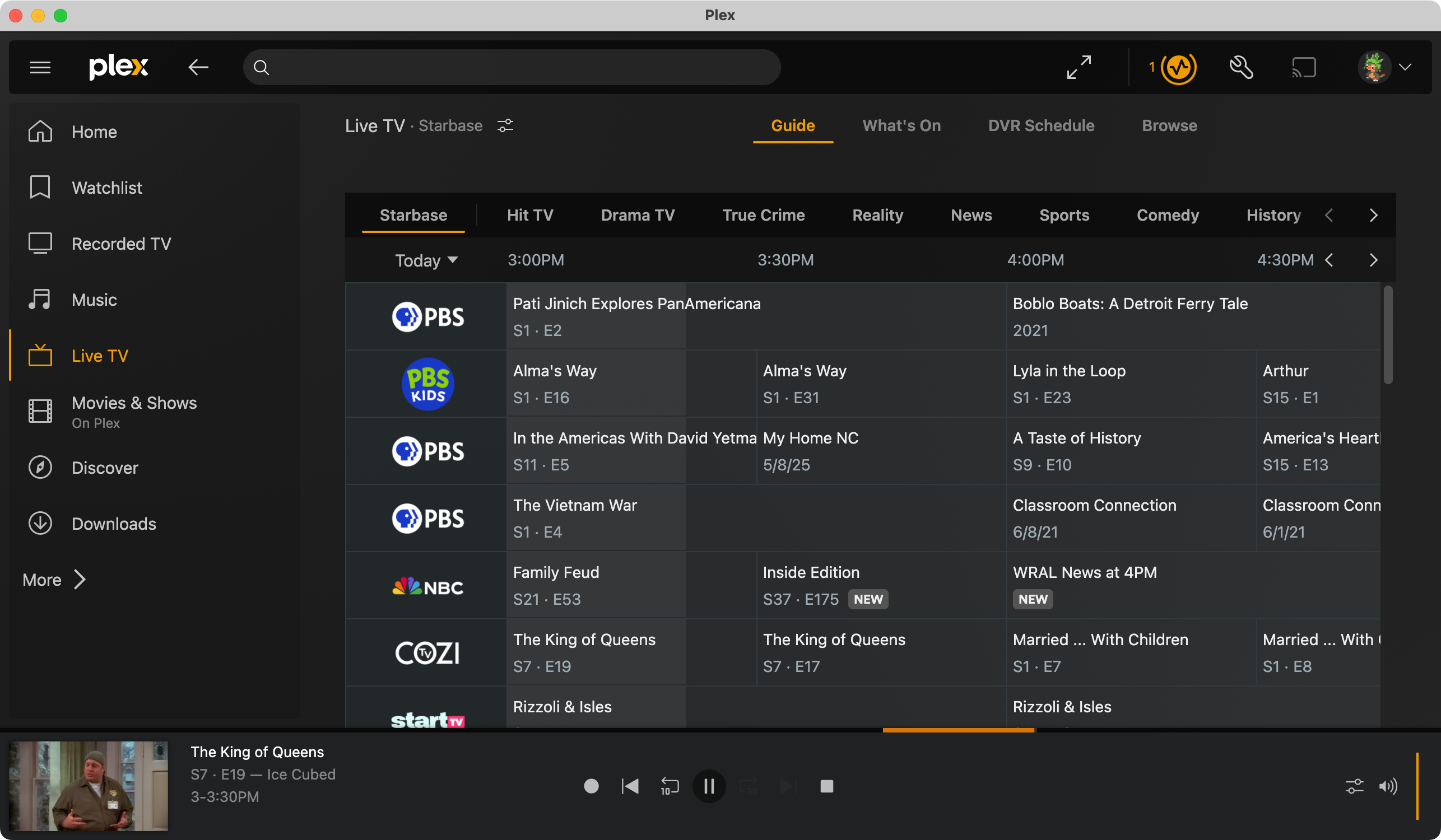Open Boblo Boats: A Detroit Ferry Tale
Image resolution: width=1441 pixels, height=840 pixels.
click(x=1193, y=316)
